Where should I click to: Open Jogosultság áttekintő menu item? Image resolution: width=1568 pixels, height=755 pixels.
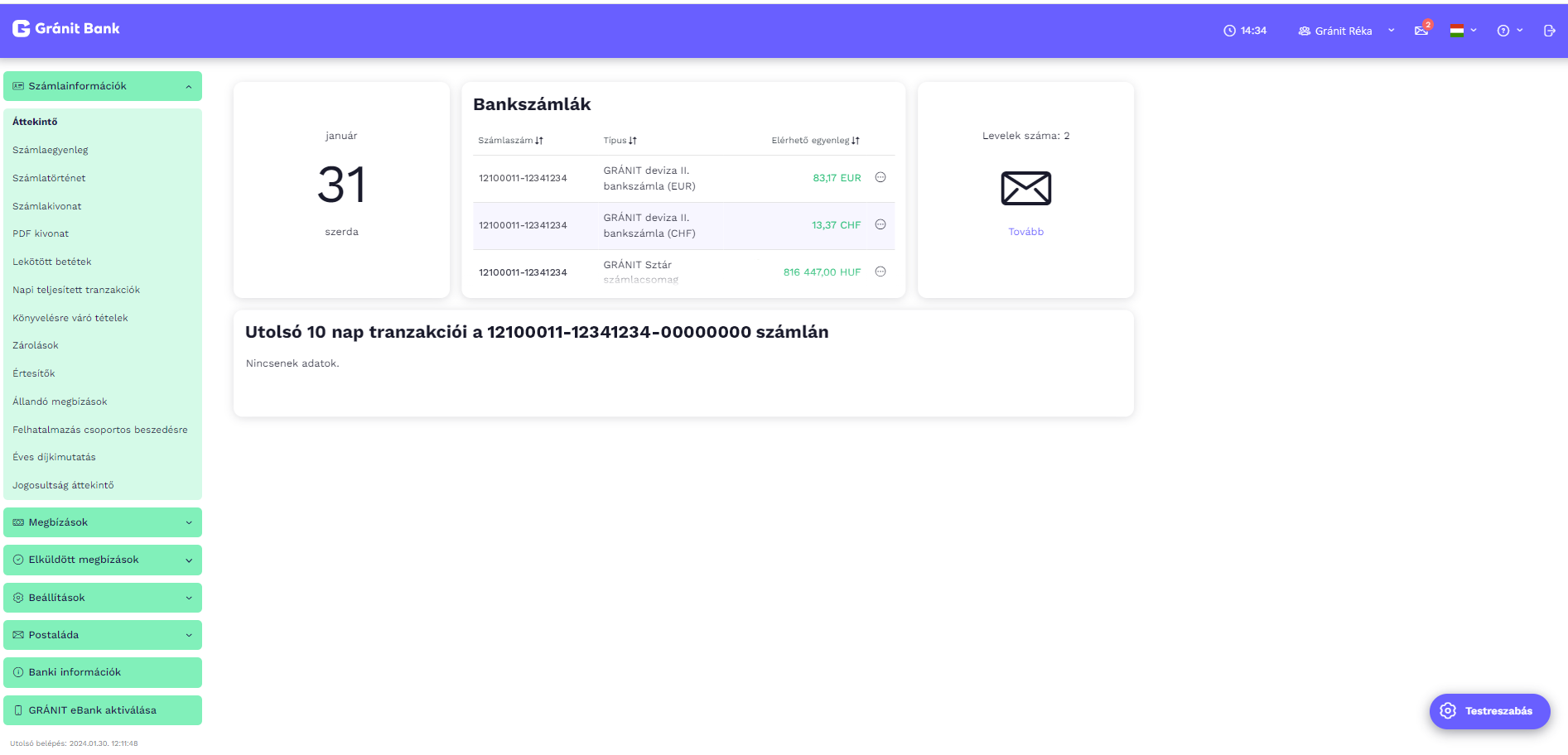(63, 485)
